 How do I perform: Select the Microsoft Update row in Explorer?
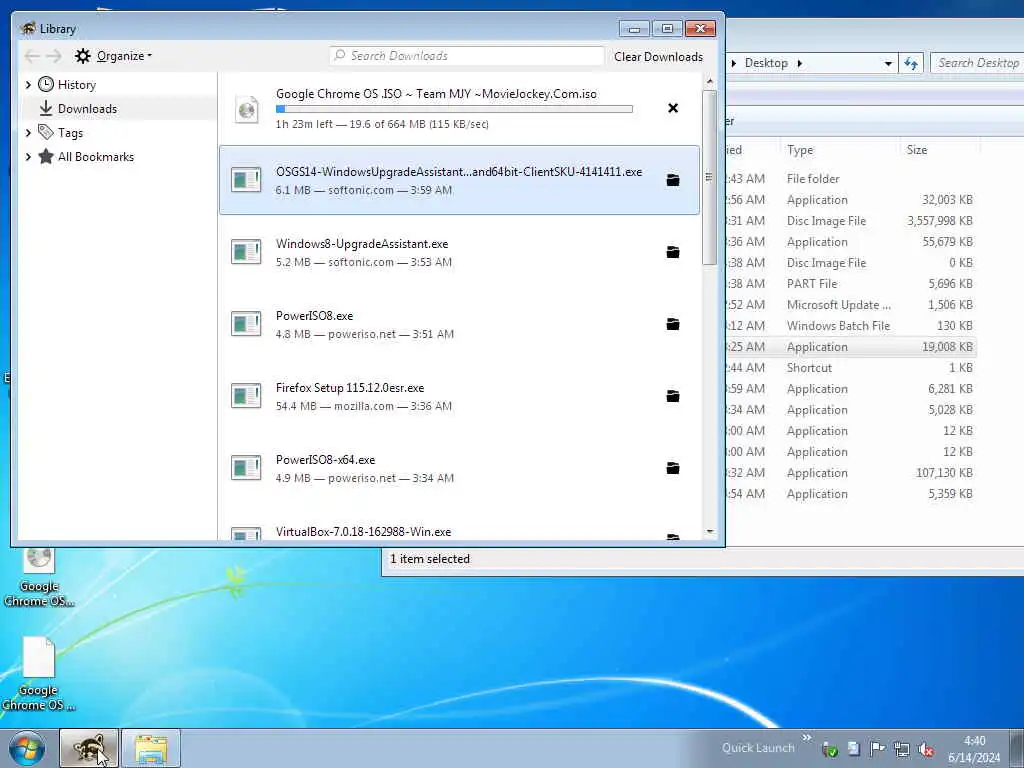point(852,305)
